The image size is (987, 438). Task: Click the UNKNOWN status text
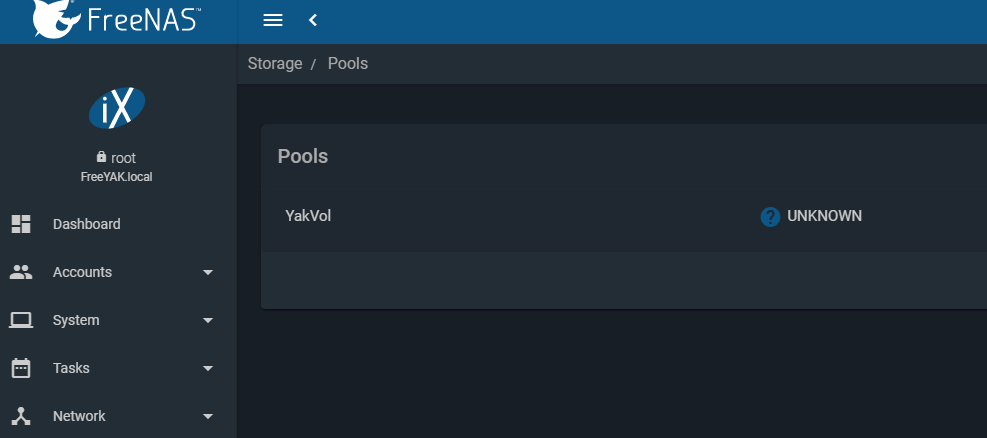[x=825, y=216]
